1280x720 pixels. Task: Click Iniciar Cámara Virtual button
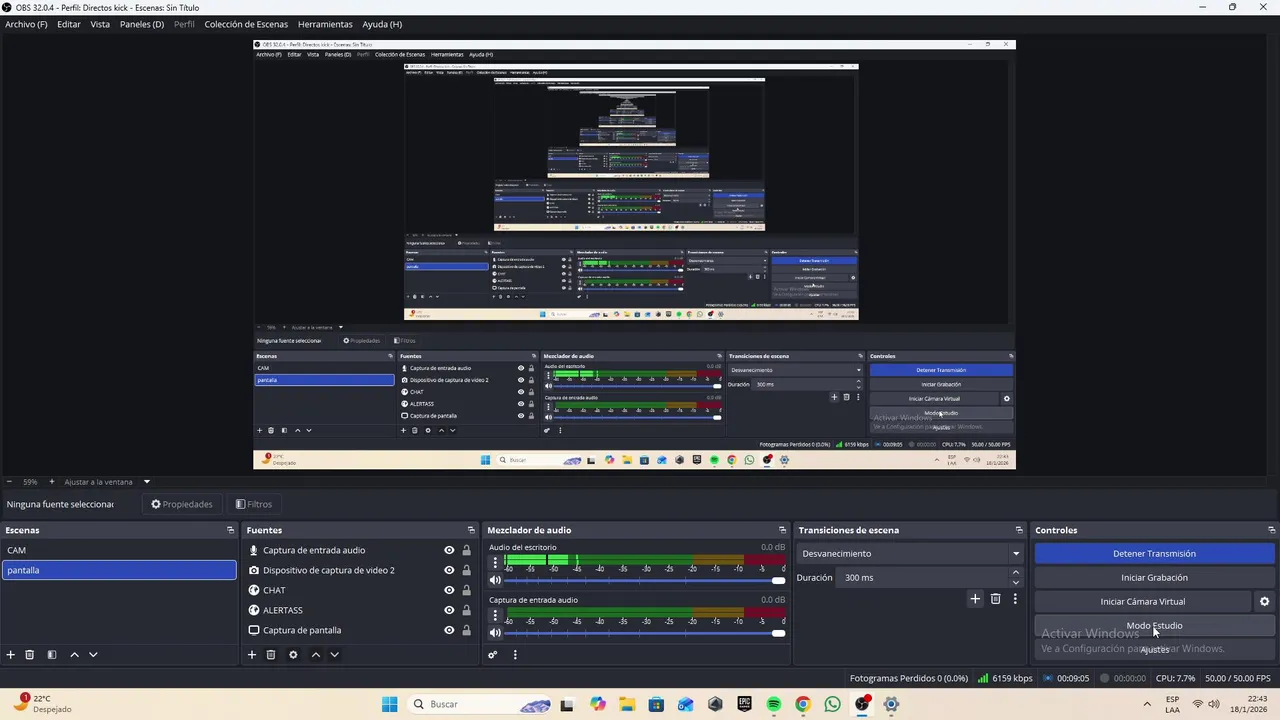(1143, 602)
